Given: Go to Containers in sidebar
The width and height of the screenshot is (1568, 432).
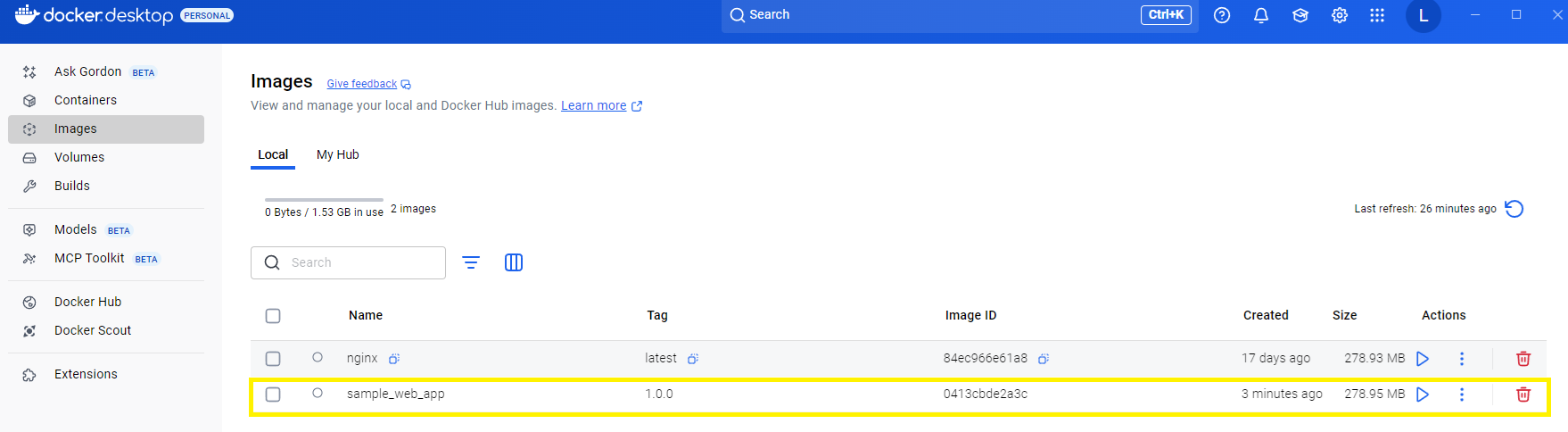Looking at the screenshot, I should point(106,100).
